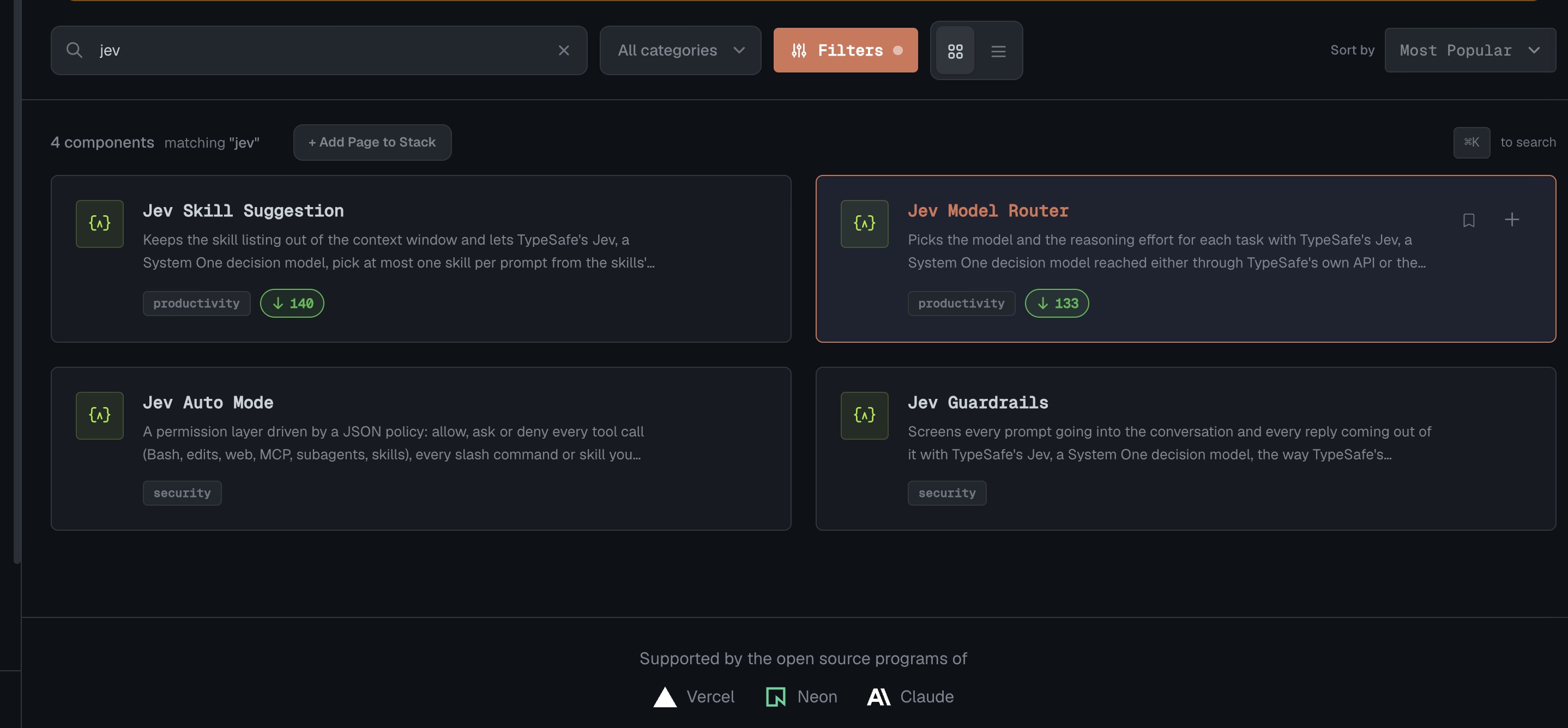Click the Vercel triangle logo
This screenshot has height=728, width=1568.
coord(665,697)
